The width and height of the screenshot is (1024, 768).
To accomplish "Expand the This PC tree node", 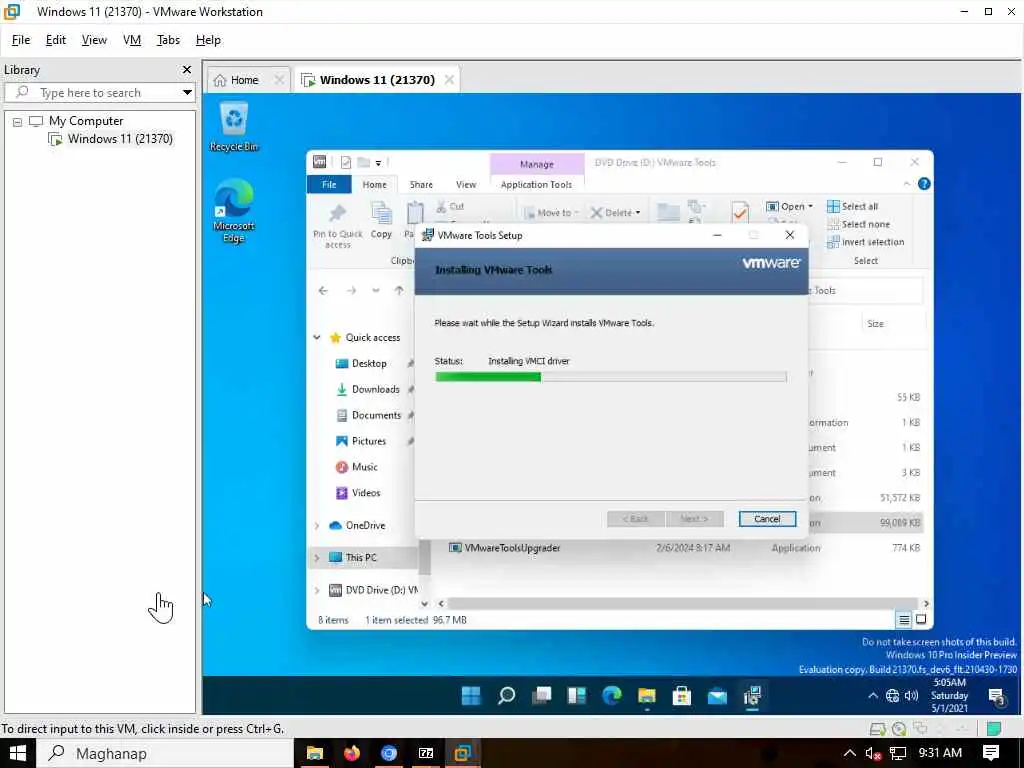I will point(317,558).
